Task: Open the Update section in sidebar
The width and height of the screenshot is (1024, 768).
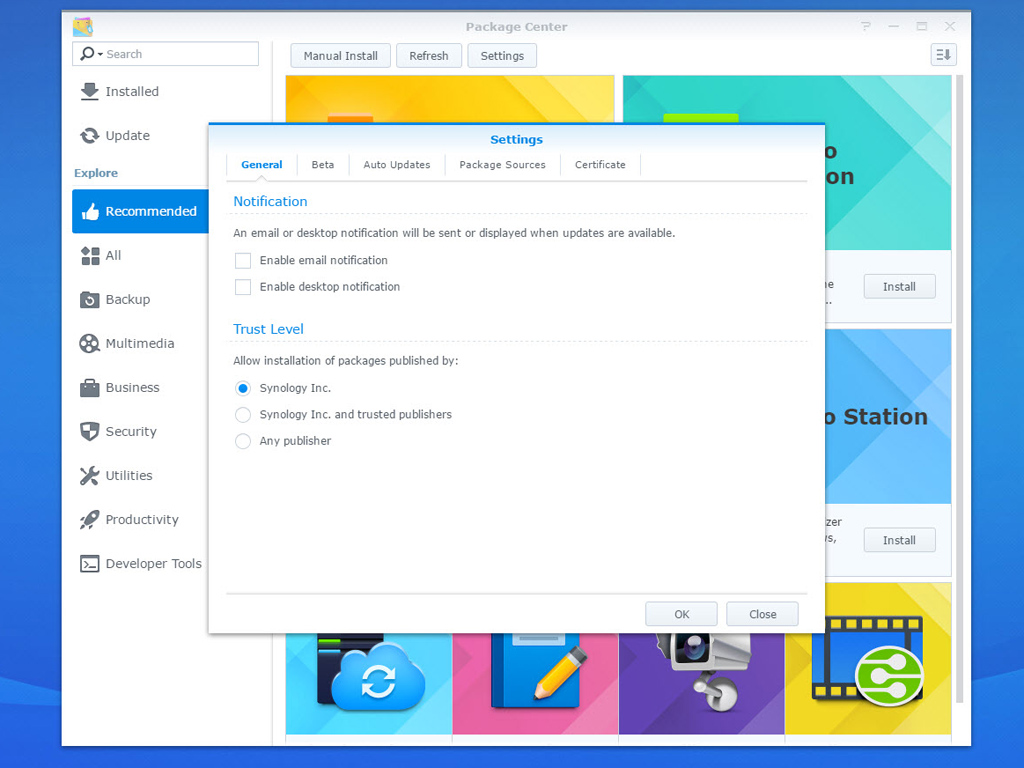Action: [x=115, y=135]
